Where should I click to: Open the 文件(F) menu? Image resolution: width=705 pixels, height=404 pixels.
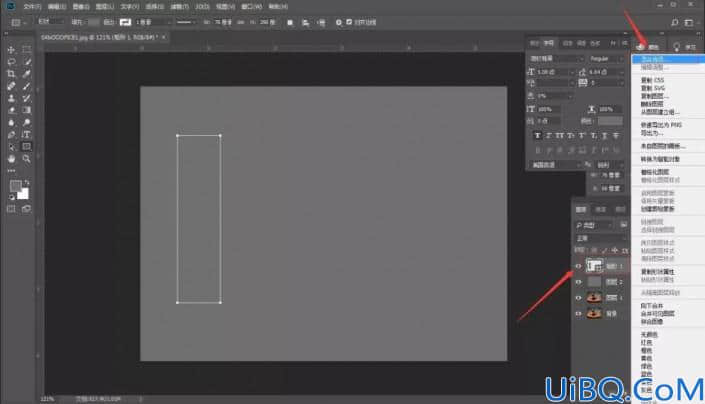32,7
